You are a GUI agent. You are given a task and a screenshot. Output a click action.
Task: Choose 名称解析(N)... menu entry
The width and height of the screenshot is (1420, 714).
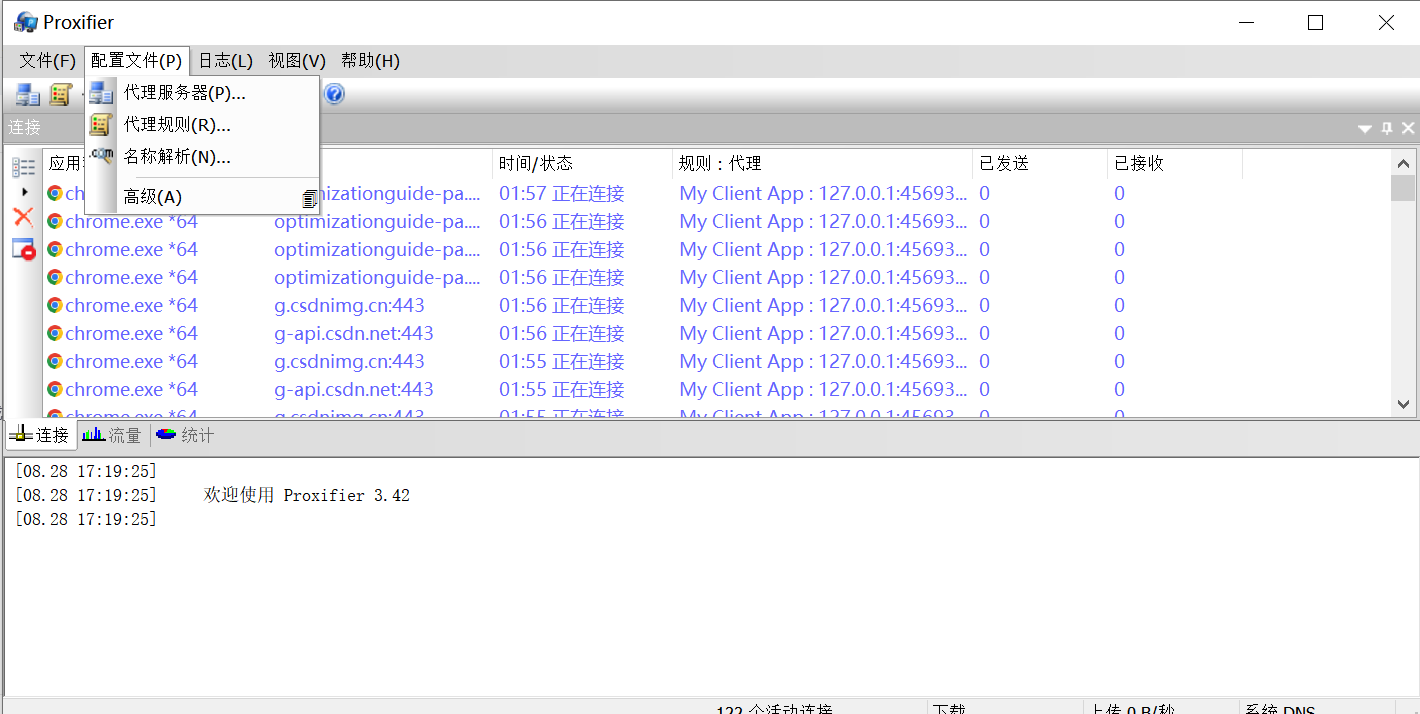[x=202, y=157]
